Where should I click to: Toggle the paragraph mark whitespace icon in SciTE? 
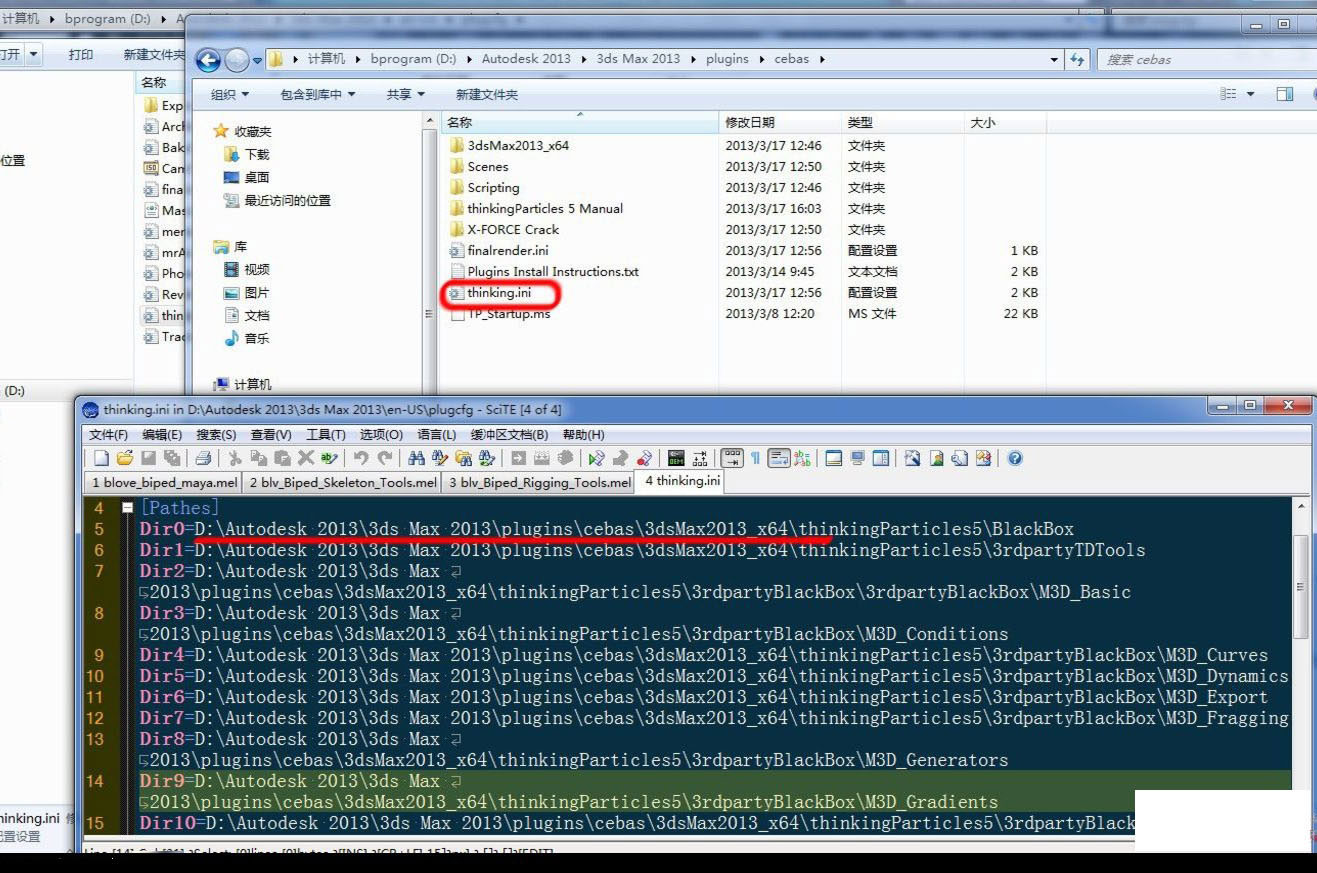point(756,458)
